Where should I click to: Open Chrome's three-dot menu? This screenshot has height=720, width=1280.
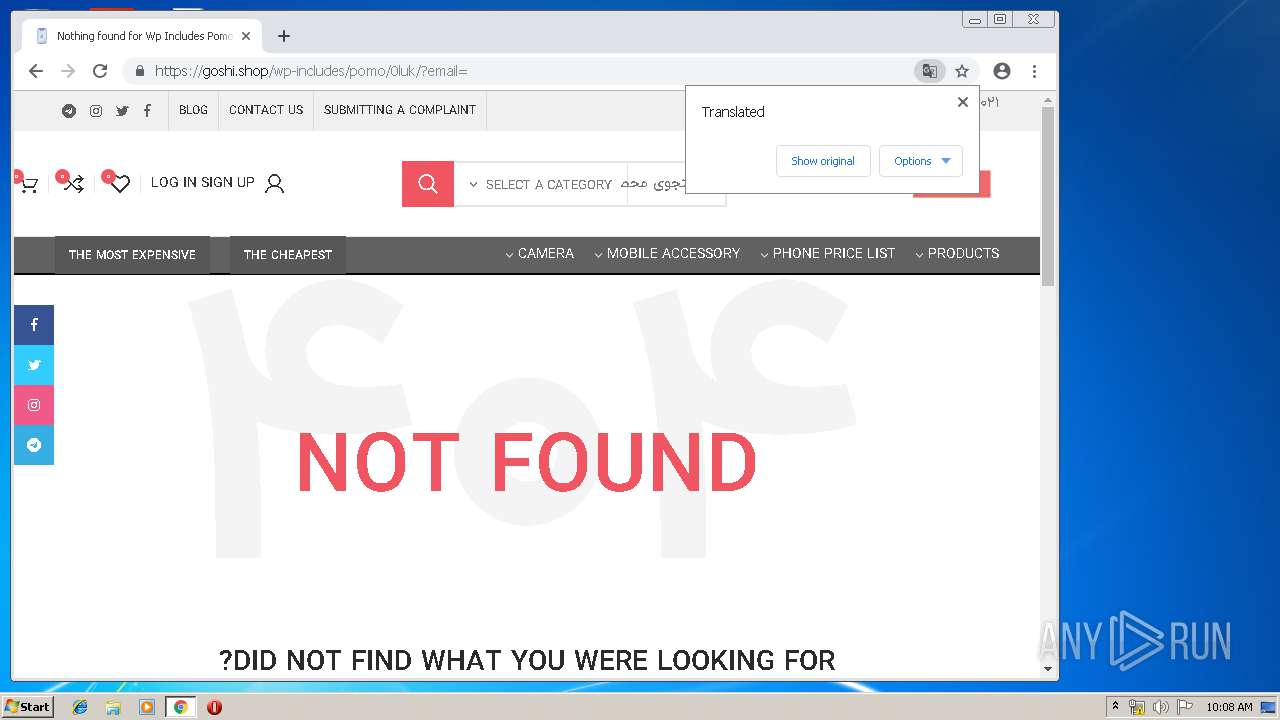coord(1034,71)
